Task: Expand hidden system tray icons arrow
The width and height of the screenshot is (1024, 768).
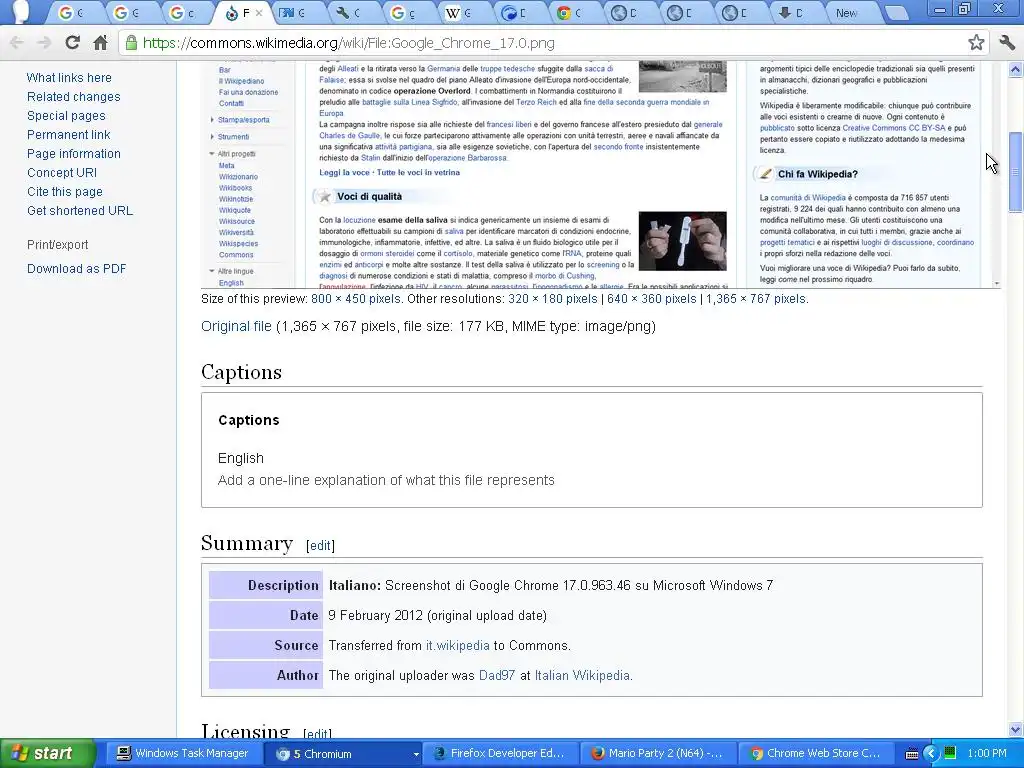Action: pos(931,754)
